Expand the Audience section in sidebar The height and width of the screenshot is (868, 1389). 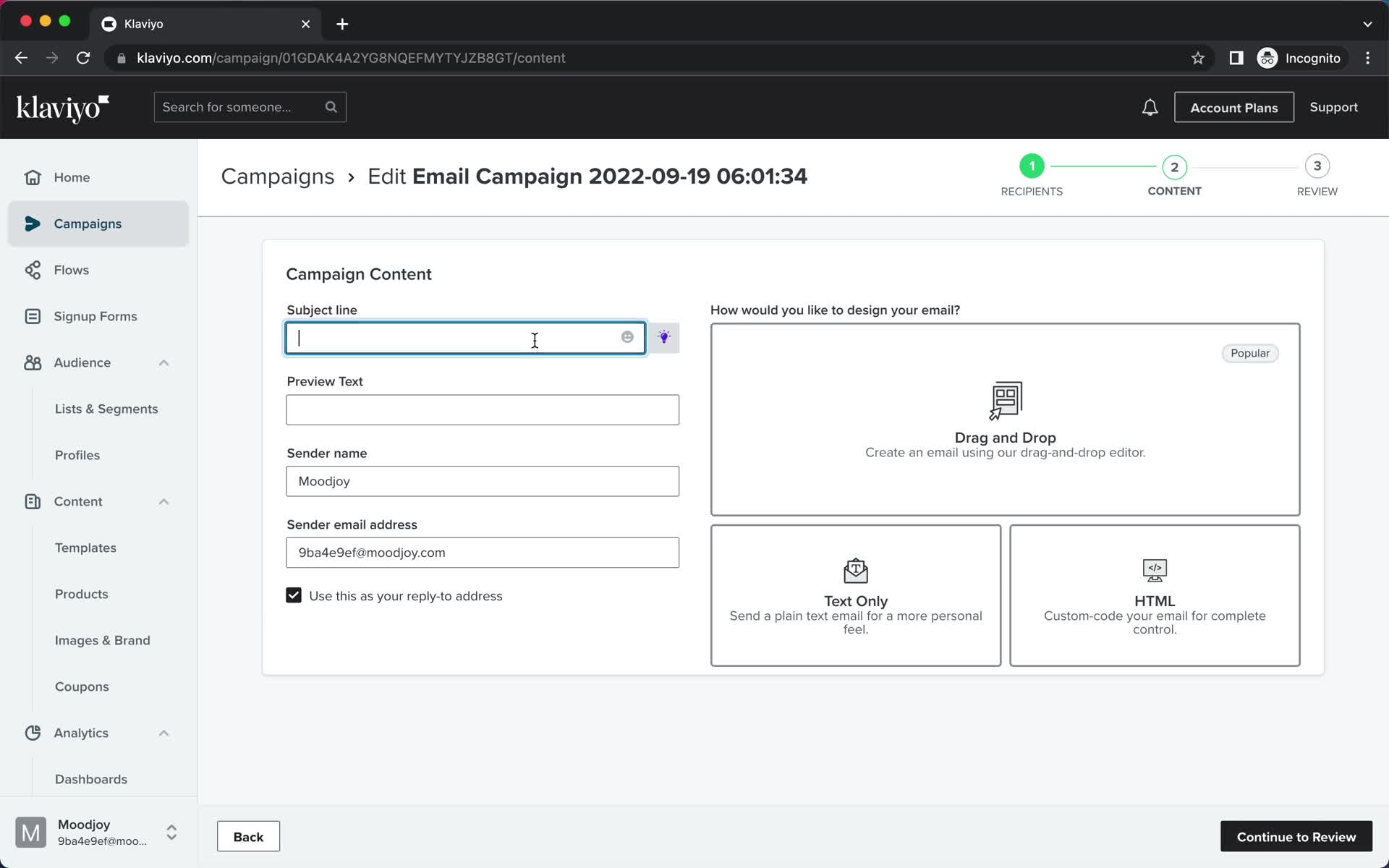163,362
